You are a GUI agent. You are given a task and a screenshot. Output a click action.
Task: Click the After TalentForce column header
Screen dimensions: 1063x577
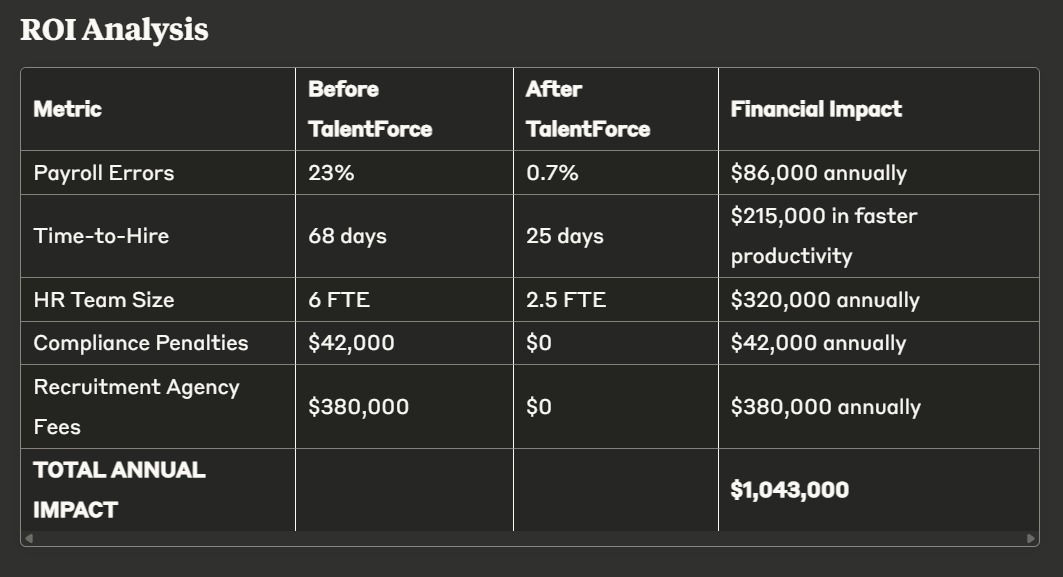(x=616, y=109)
